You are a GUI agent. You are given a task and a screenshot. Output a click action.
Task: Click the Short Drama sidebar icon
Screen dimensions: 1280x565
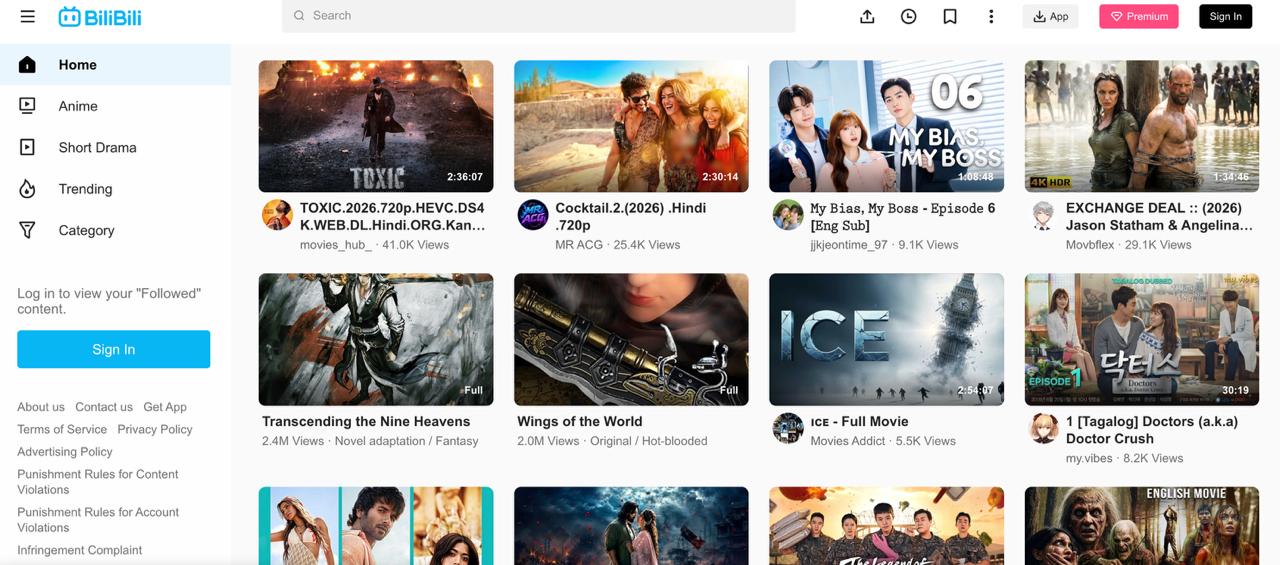(27, 147)
